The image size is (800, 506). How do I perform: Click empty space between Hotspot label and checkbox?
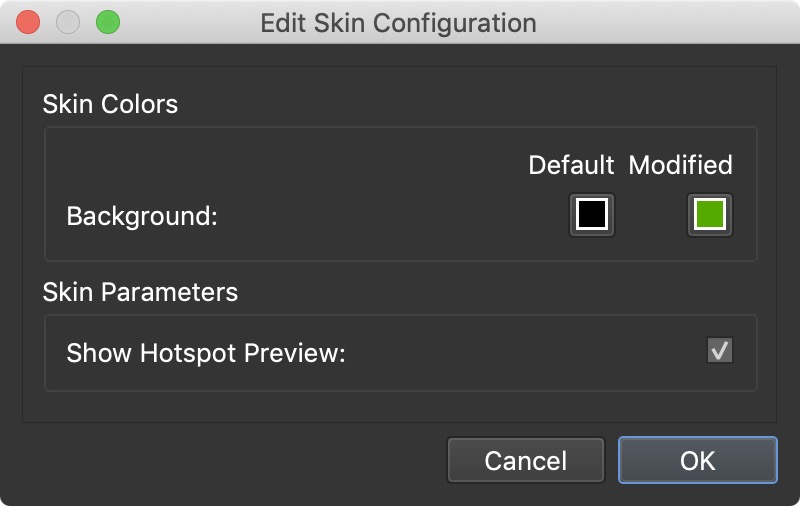click(520, 353)
